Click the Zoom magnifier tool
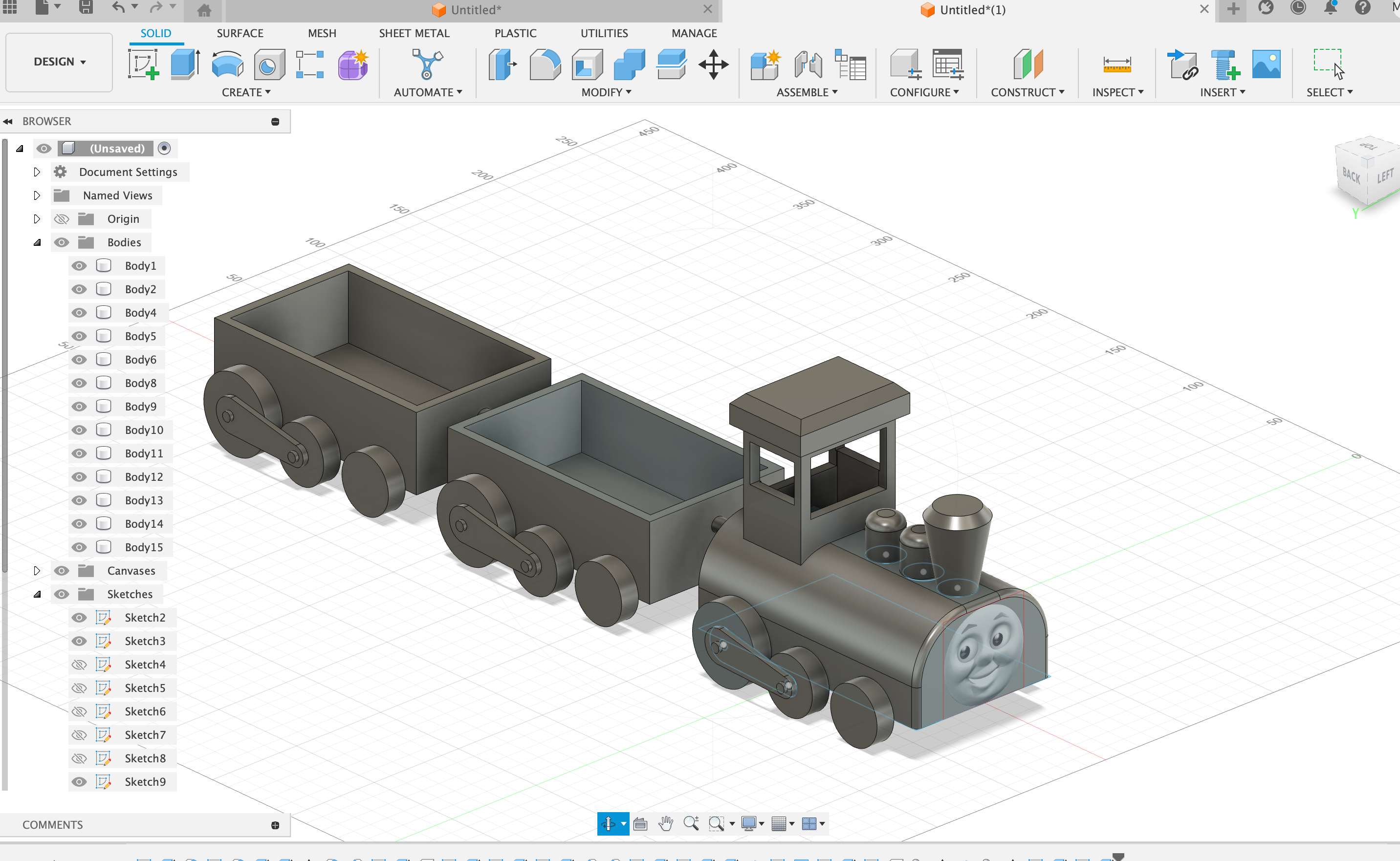 (x=691, y=823)
